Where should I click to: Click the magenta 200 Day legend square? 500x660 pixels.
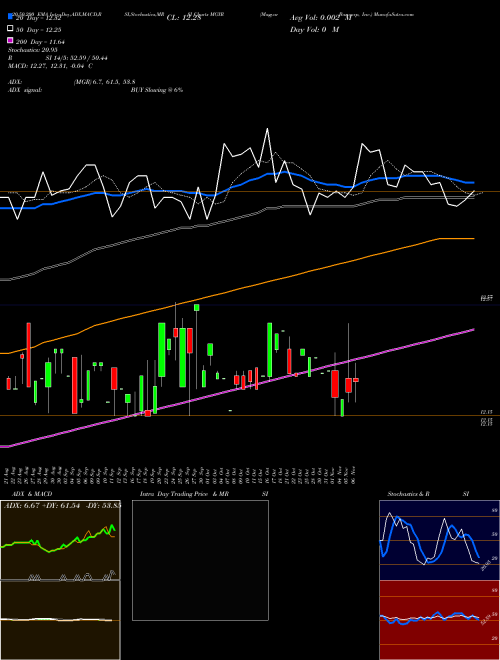(x=10, y=40)
